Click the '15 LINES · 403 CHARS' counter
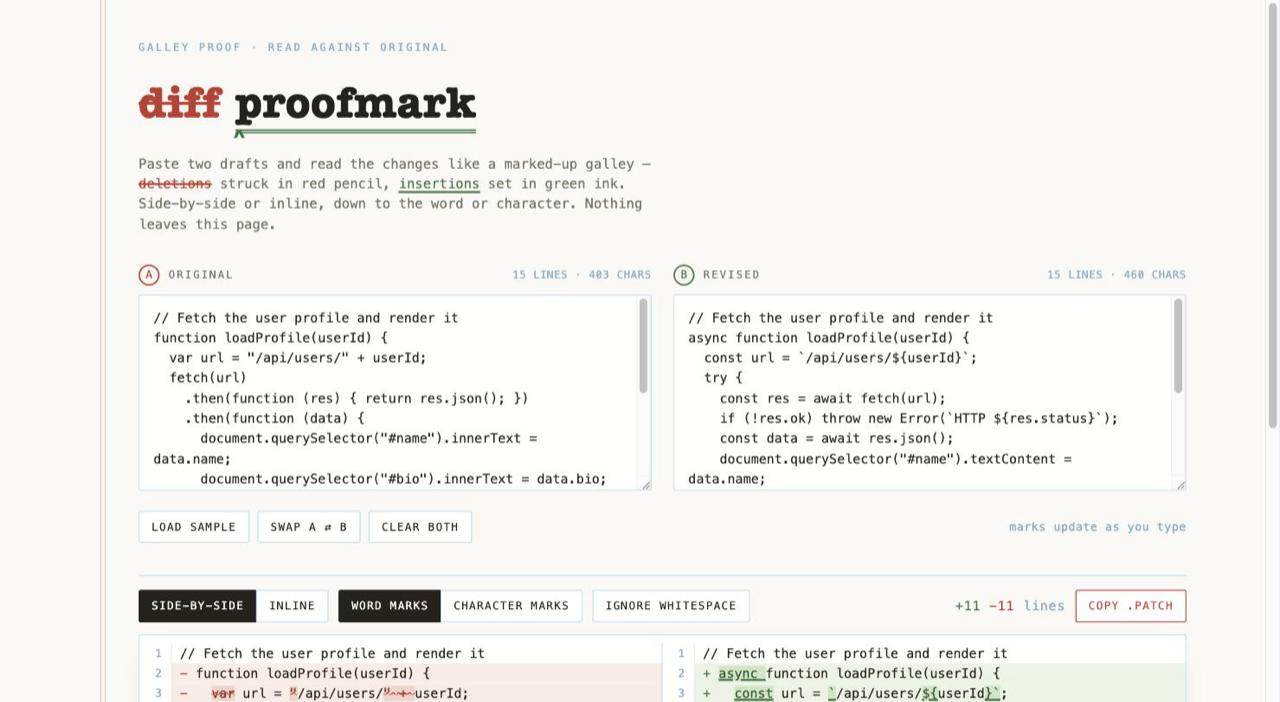The height and width of the screenshot is (702, 1280). pyautogui.click(x=581, y=274)
